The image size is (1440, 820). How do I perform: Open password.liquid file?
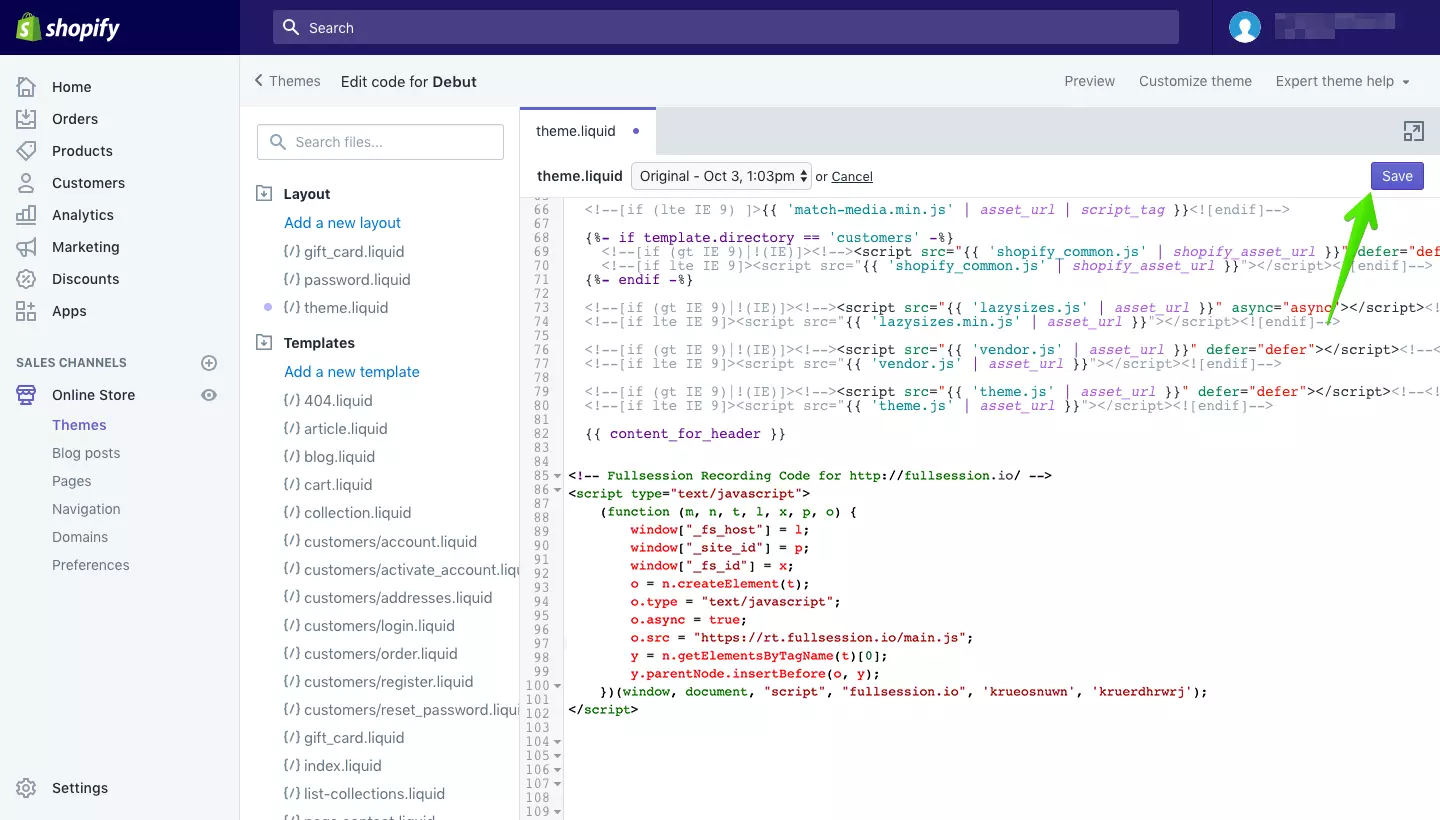click(x=357, y=280)
